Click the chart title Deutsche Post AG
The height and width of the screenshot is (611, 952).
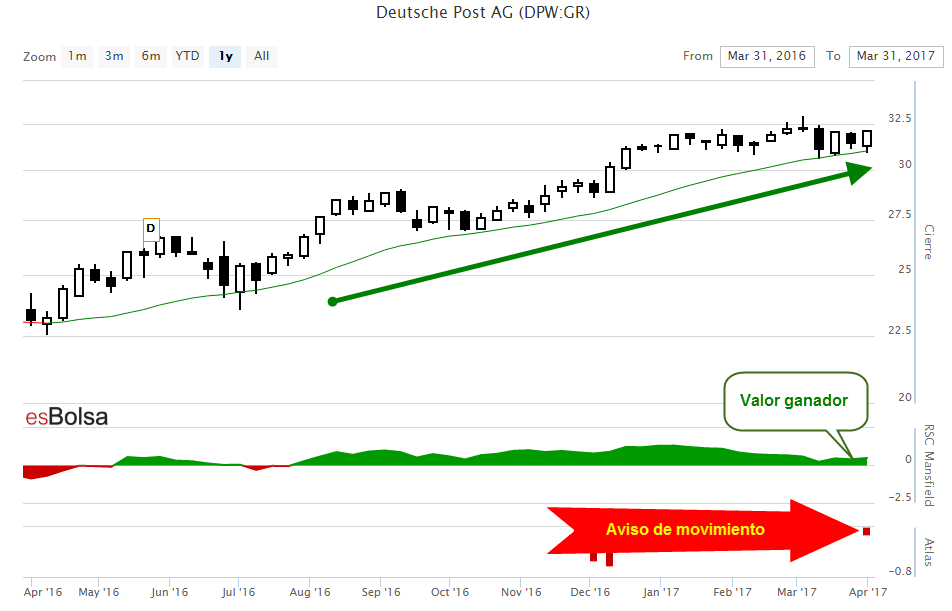[483, 12]
